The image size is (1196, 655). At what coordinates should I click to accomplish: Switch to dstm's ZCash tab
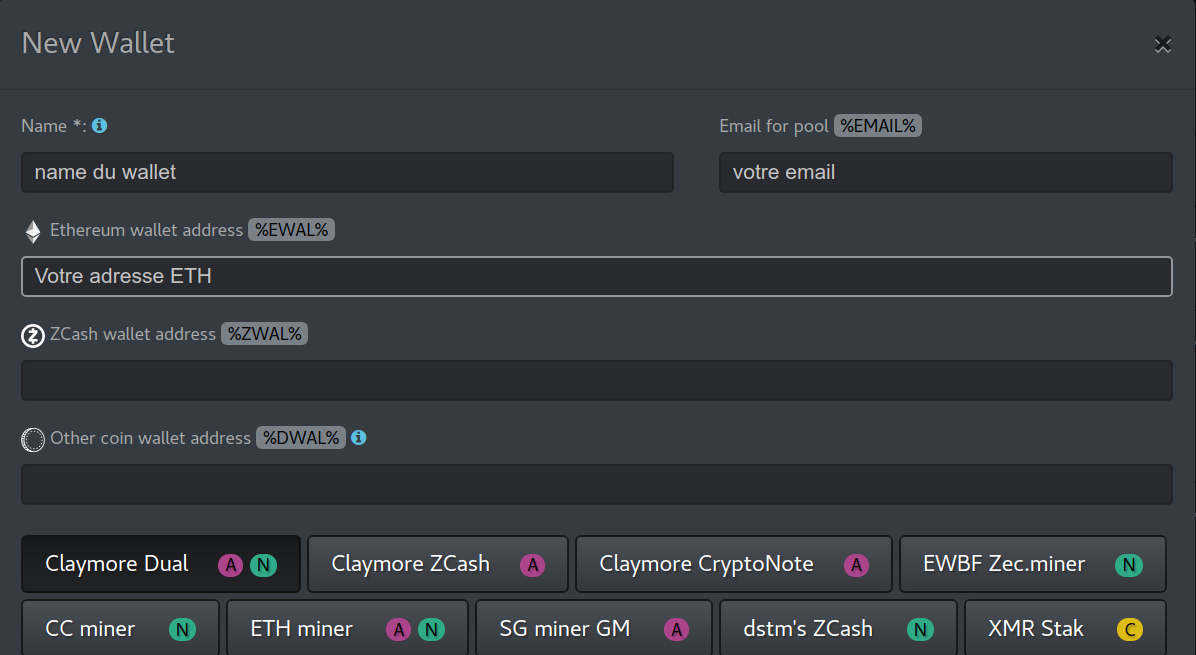pos(838,628)
